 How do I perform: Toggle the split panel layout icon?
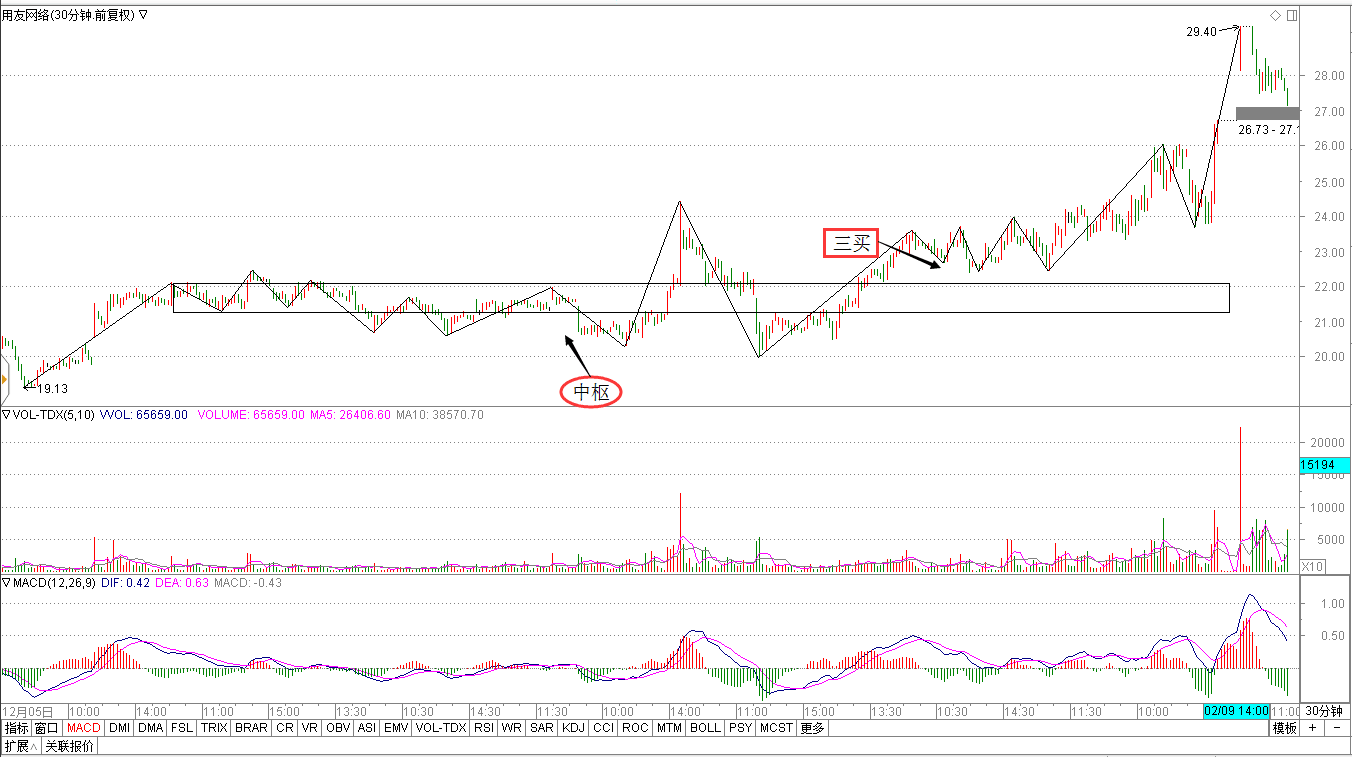[x=1292, y=16]
